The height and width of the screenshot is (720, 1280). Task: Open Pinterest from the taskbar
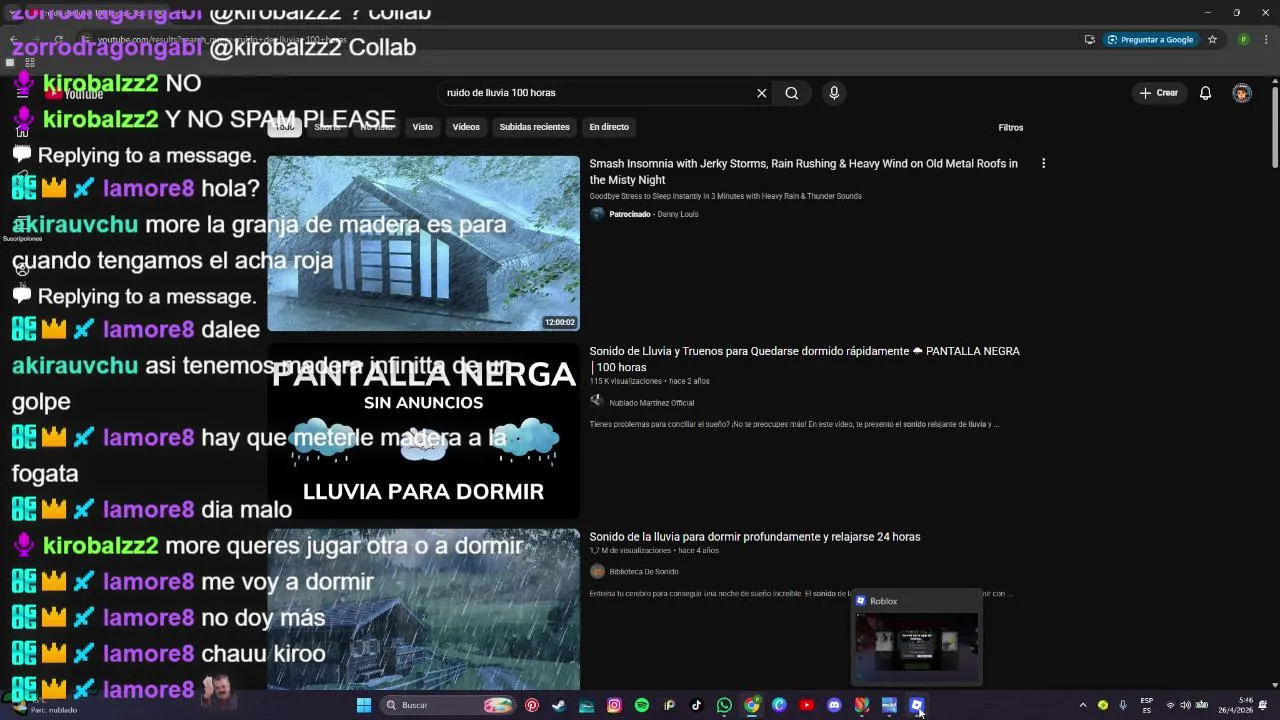(532, 705)
